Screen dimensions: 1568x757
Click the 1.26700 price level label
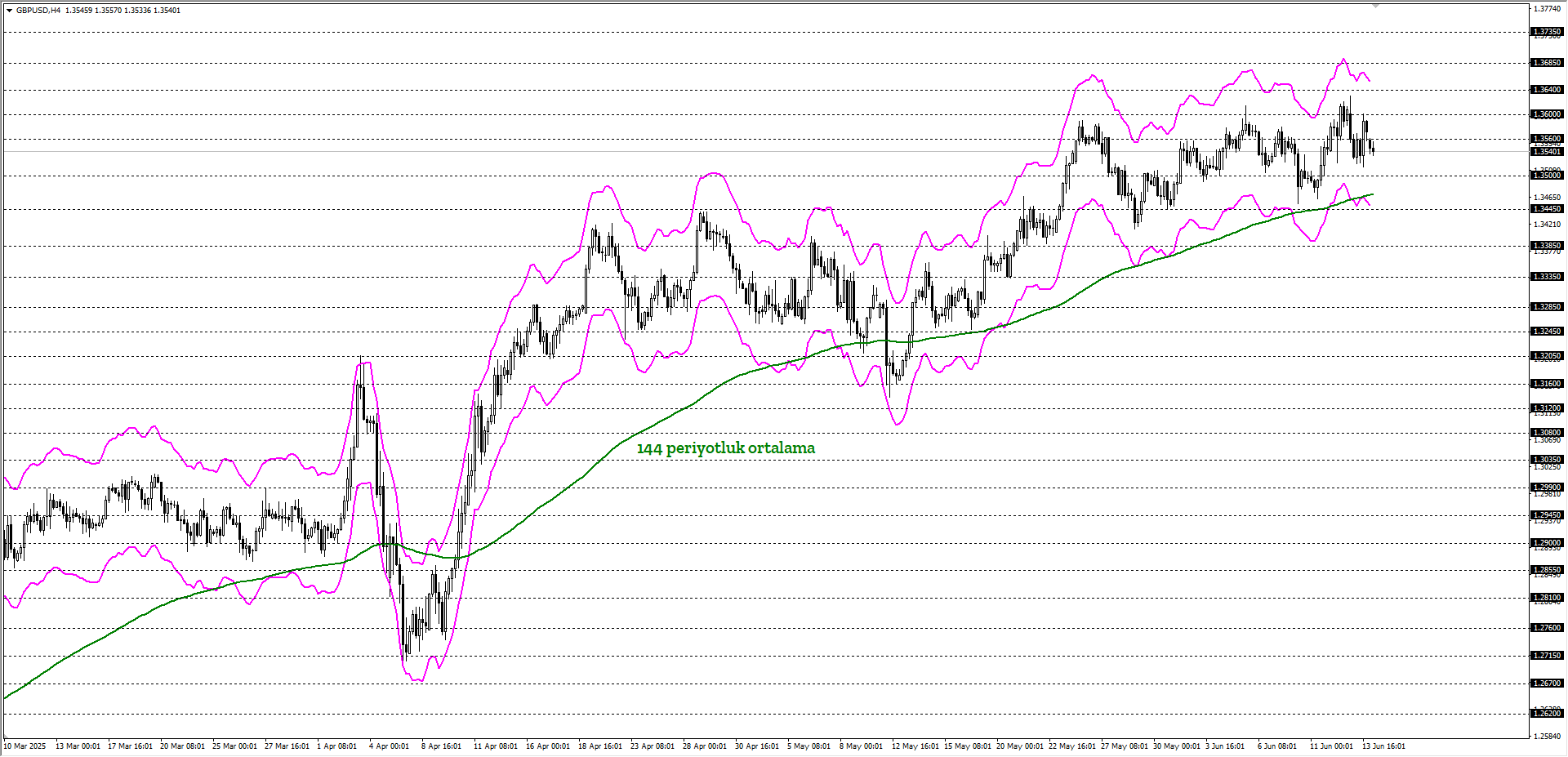coord(1546,684)
